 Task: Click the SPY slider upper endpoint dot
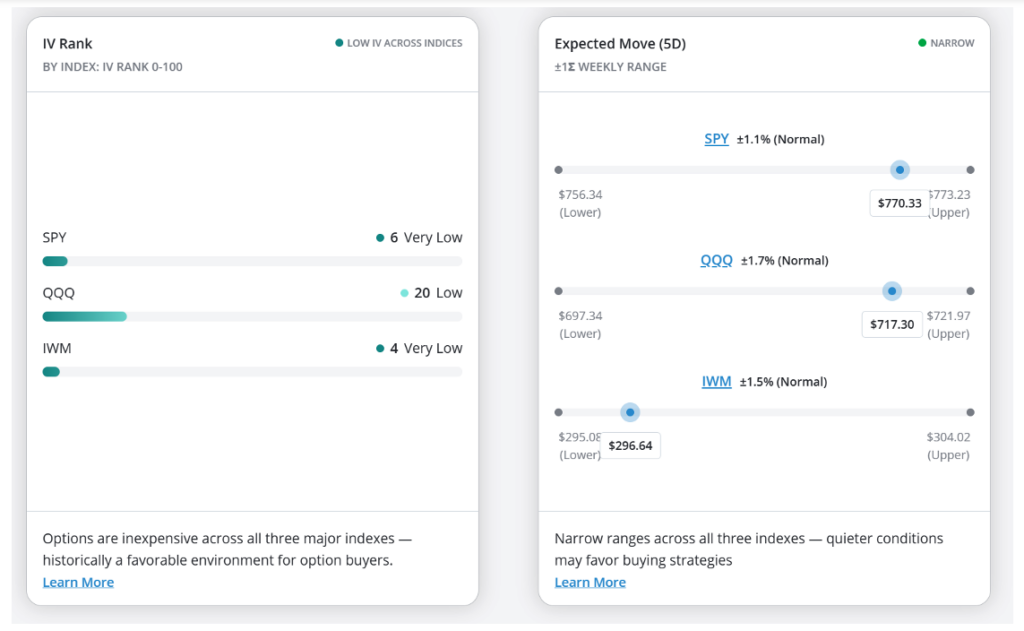970,170
